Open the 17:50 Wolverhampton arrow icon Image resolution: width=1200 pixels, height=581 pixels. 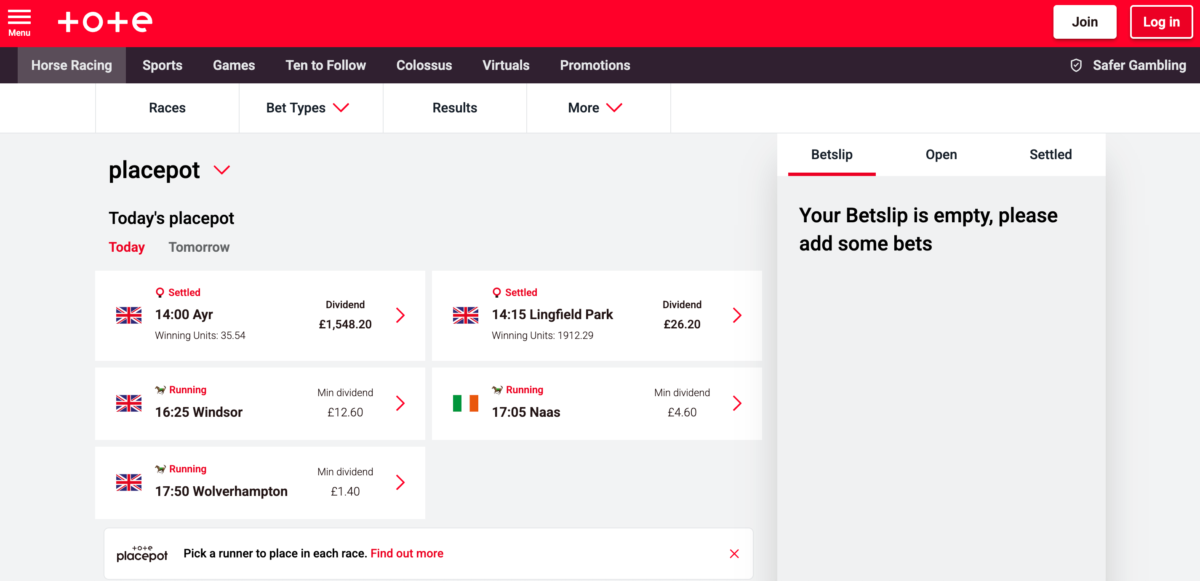pyautogui.click(x=400, y=482)
